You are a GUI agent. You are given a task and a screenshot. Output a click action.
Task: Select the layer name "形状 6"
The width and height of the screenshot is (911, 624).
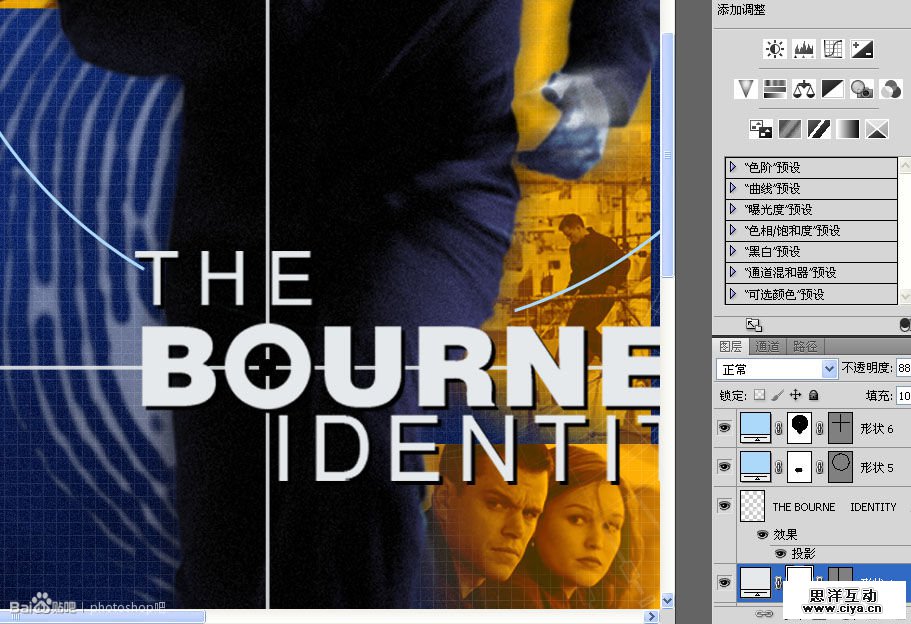[876, 429]
